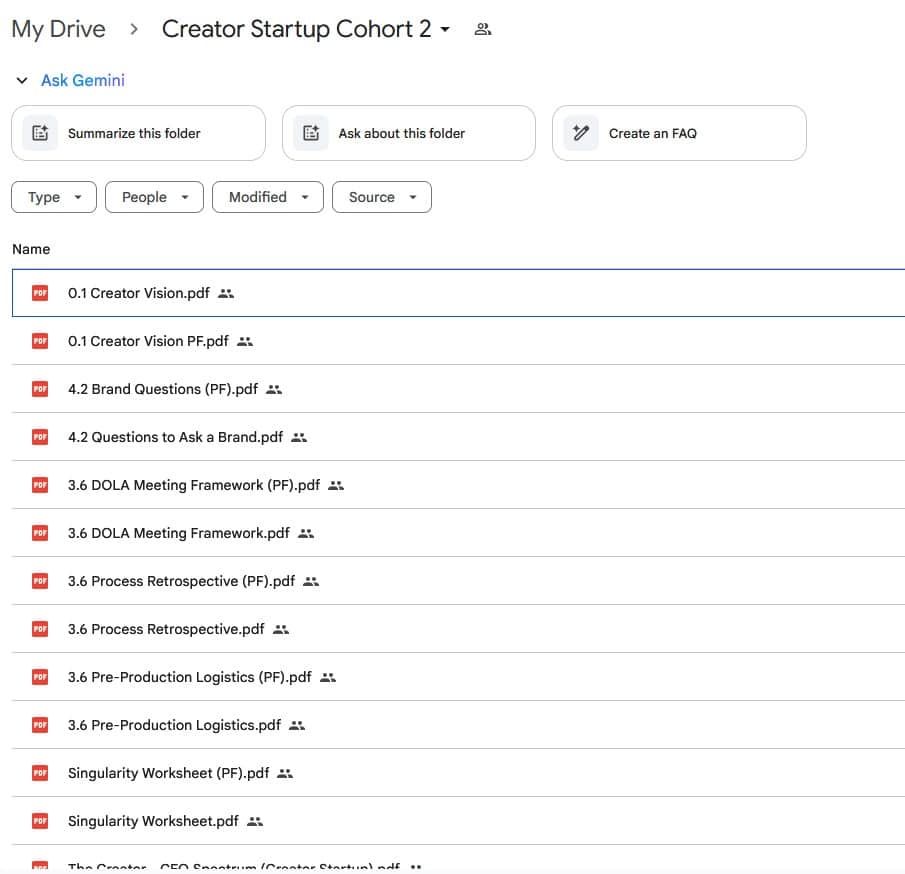Image resolution: width=905 pixels, height=874 pixels.
Task: Click the shared folder icon beside the folder title
Action: coord(483,29)
